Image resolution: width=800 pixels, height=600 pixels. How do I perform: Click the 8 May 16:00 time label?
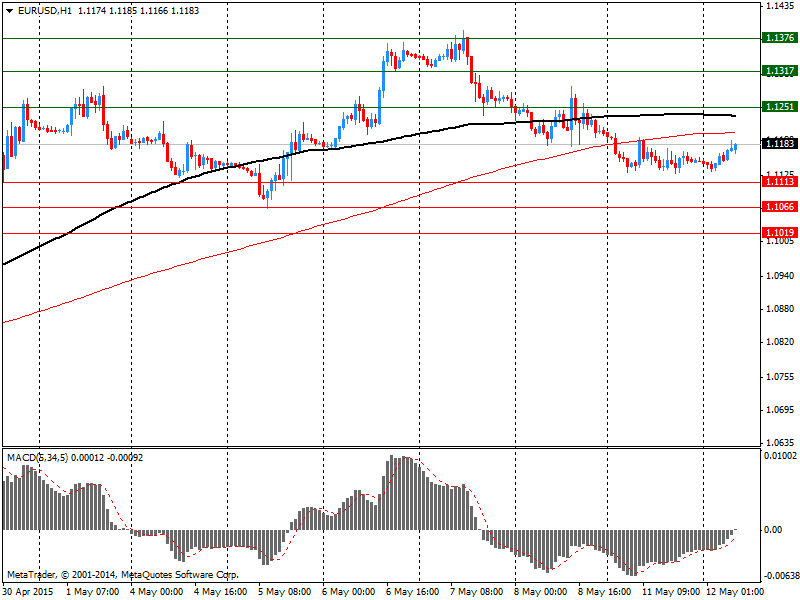pyautogui.click(x=605, y=592)
